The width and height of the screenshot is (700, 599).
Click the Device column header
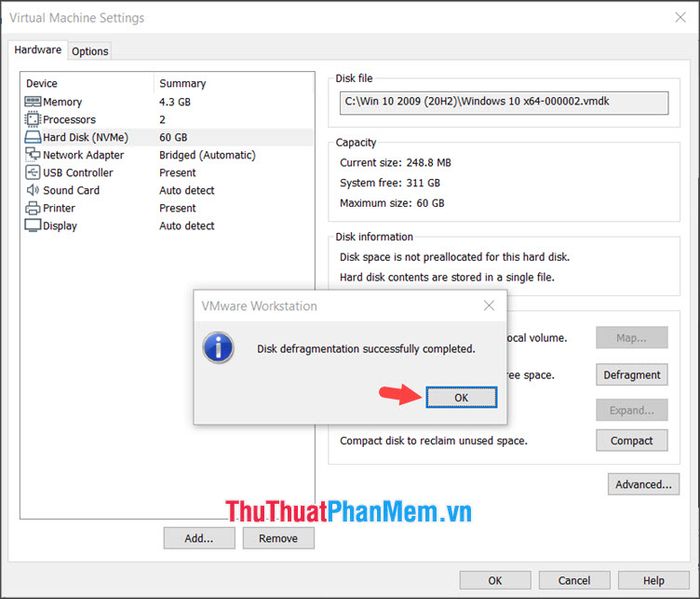[42, 83]
